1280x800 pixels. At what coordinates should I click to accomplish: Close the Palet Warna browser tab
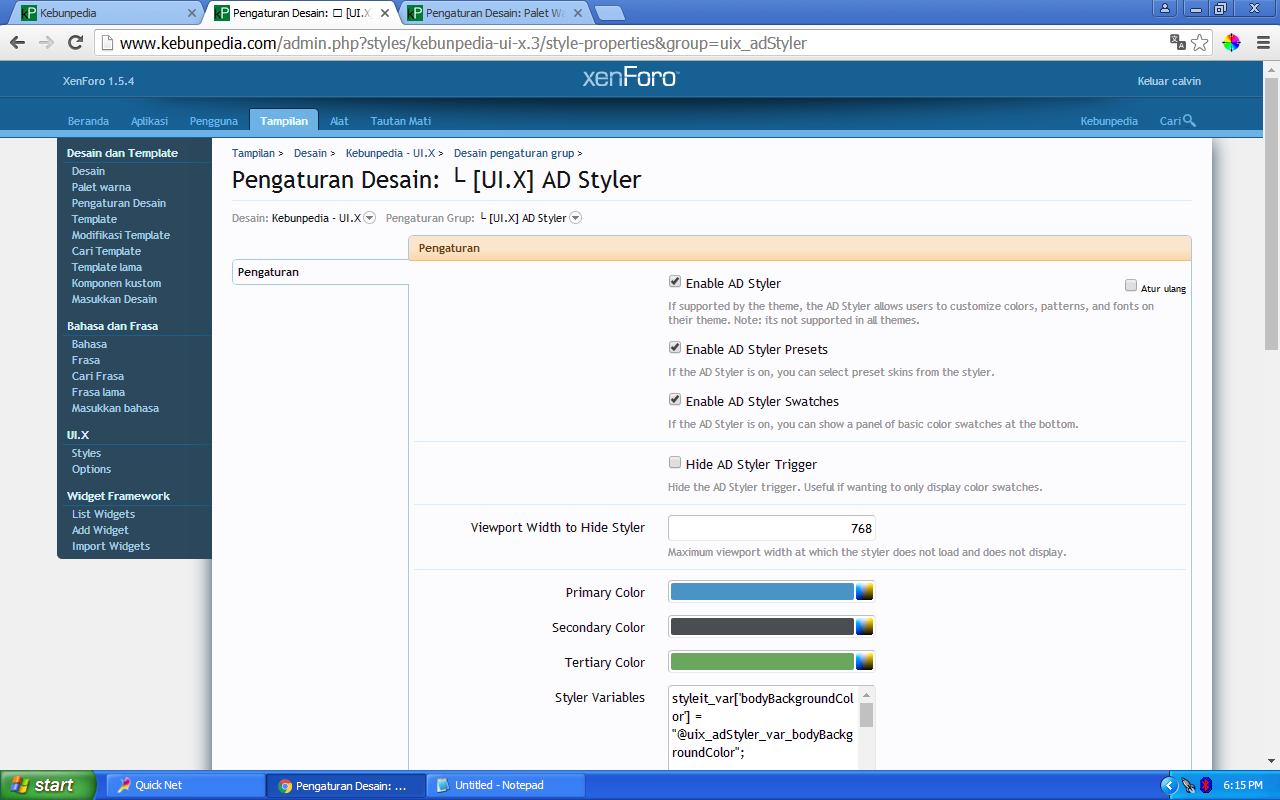(578, 13)
